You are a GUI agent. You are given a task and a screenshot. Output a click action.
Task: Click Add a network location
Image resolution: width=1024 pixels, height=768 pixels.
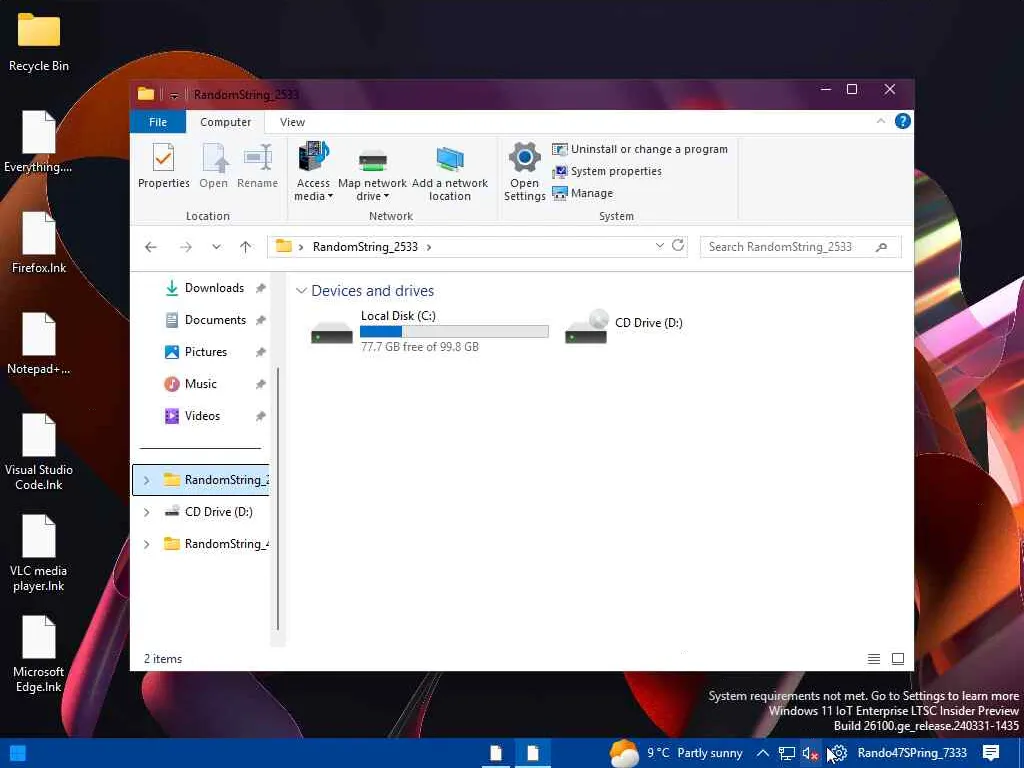pyautogui.click(x=449, y=171)
